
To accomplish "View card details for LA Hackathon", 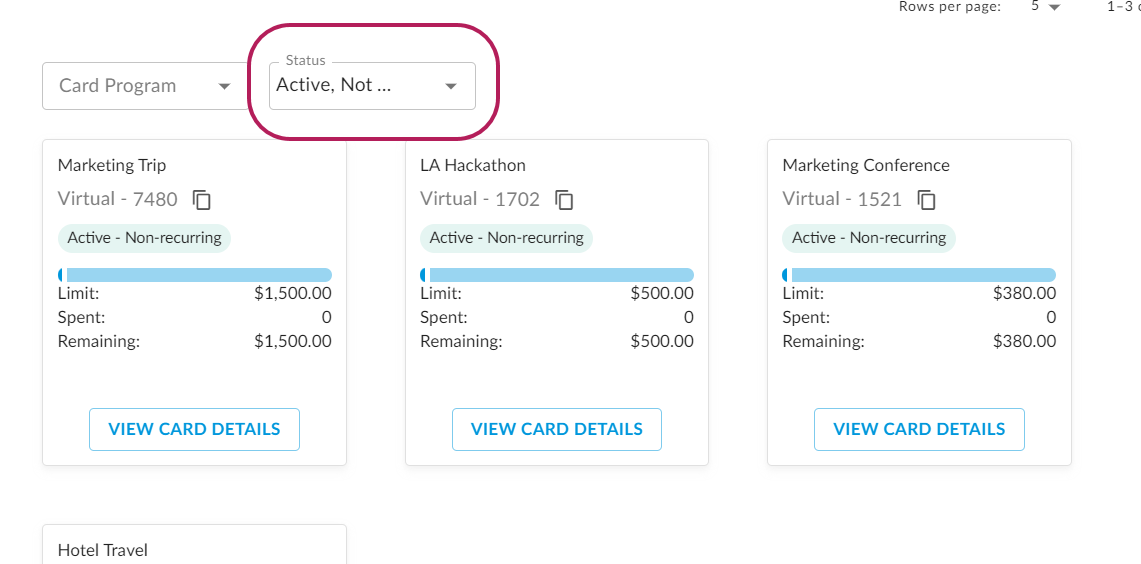I will [x=556, y=429].
